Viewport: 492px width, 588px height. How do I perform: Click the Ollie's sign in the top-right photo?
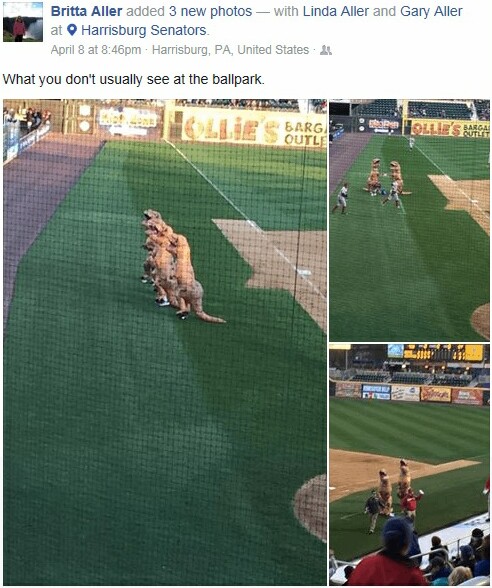point(449,128)
